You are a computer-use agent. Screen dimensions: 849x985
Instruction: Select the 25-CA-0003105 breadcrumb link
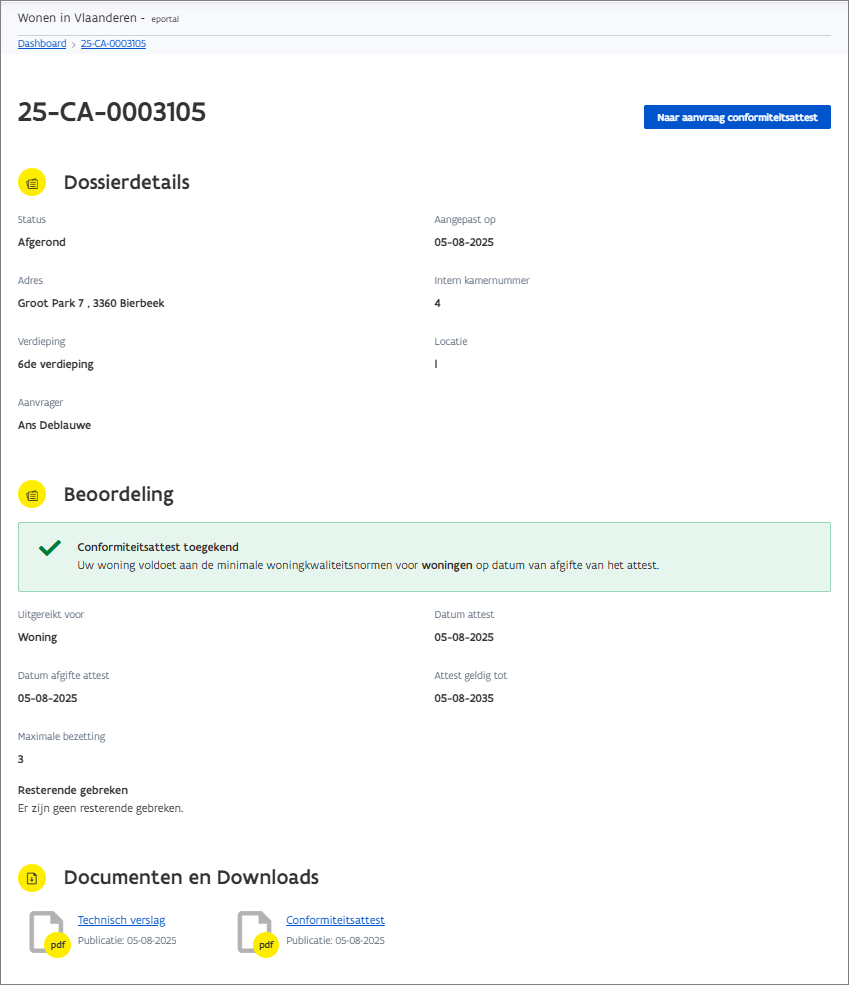pyautogui.click(x=113, y=44)
